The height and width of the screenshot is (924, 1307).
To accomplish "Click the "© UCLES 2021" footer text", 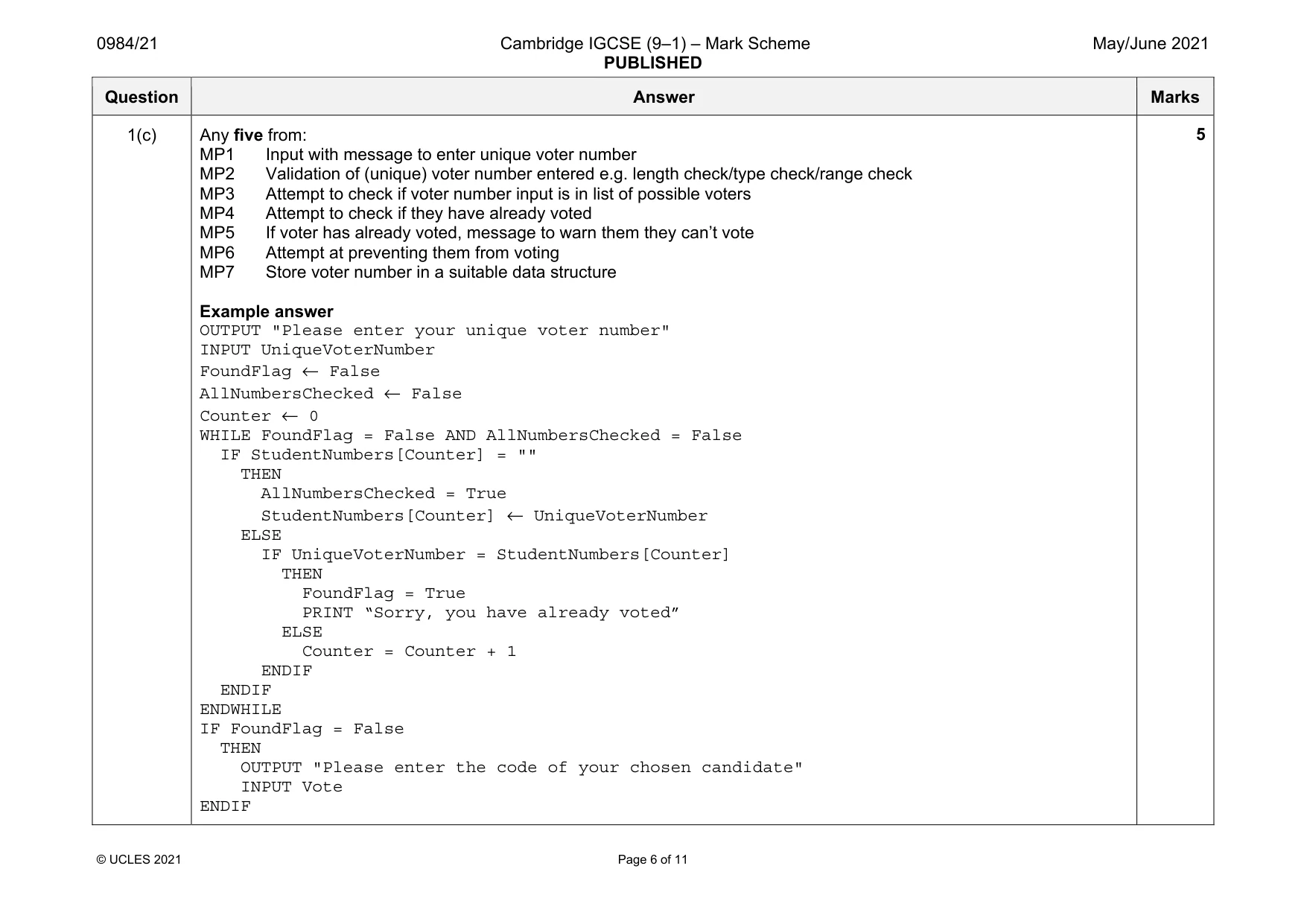I will [x=139, y=859].
